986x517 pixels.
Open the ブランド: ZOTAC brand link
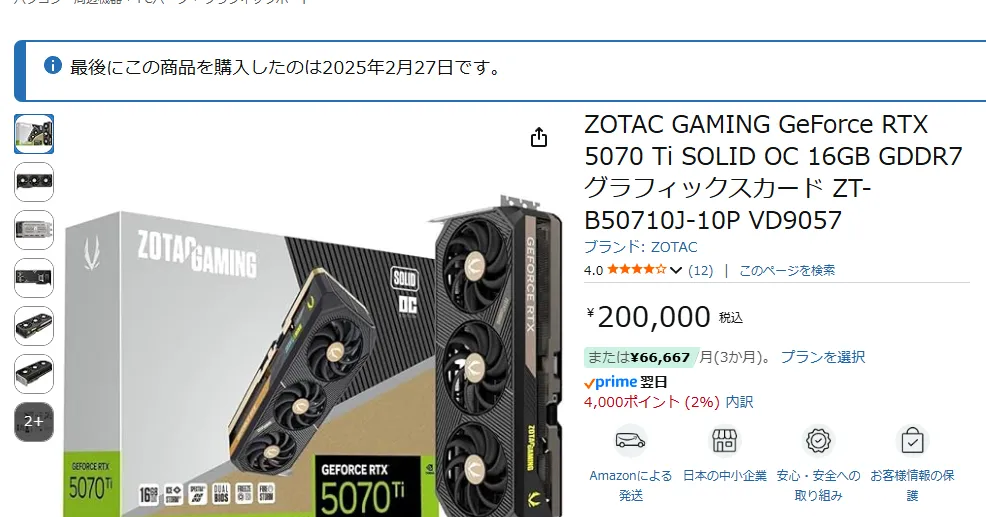click(x=641, y=247)
